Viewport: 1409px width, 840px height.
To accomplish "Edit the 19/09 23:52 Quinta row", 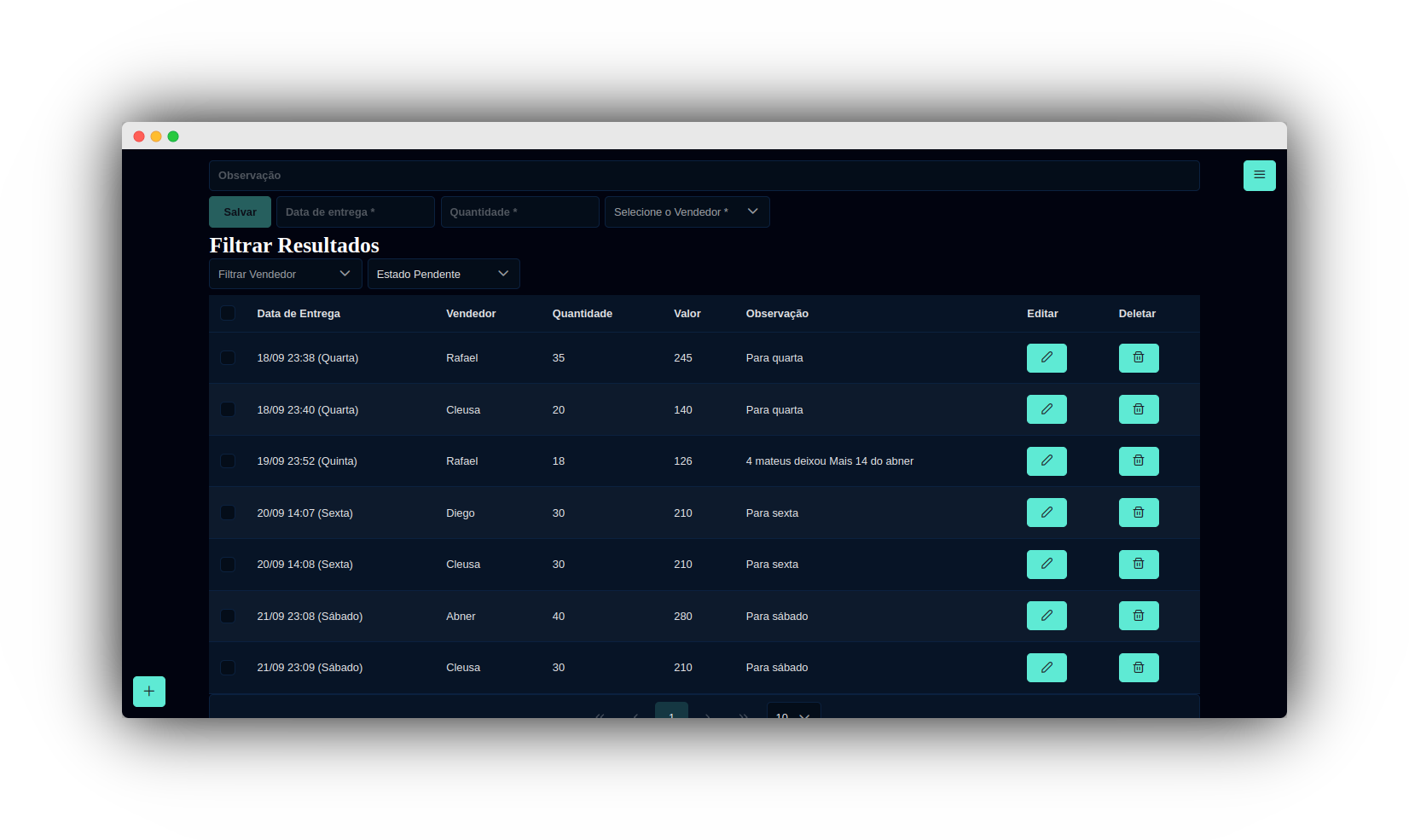I will (1047, 461).
